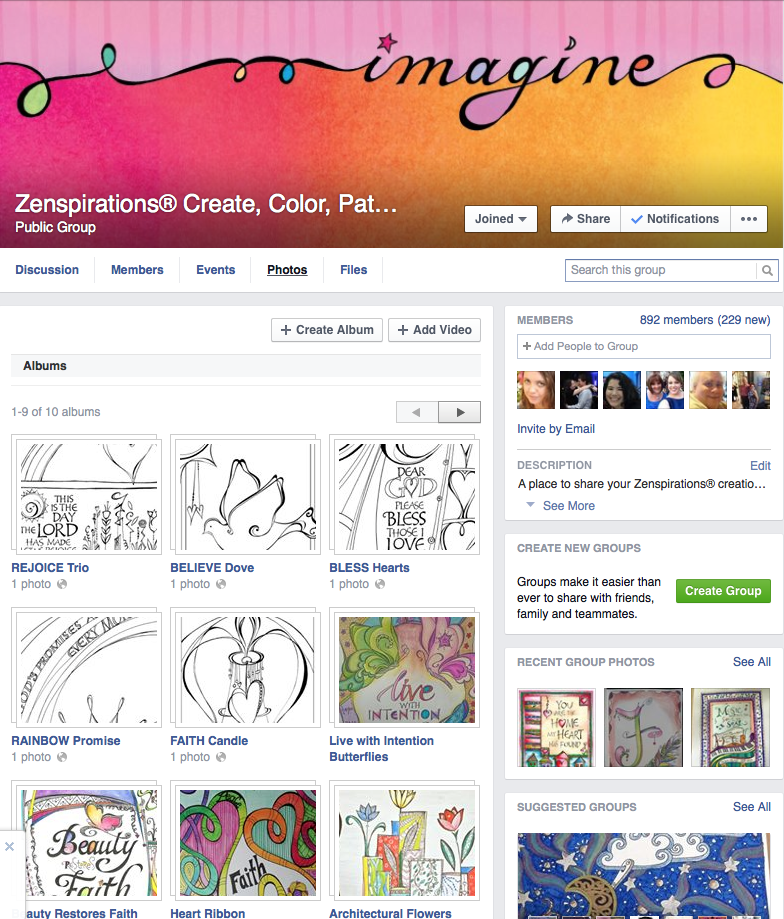Switch to the Members tab
The image size is (784, 919).
tap(137, 270)
